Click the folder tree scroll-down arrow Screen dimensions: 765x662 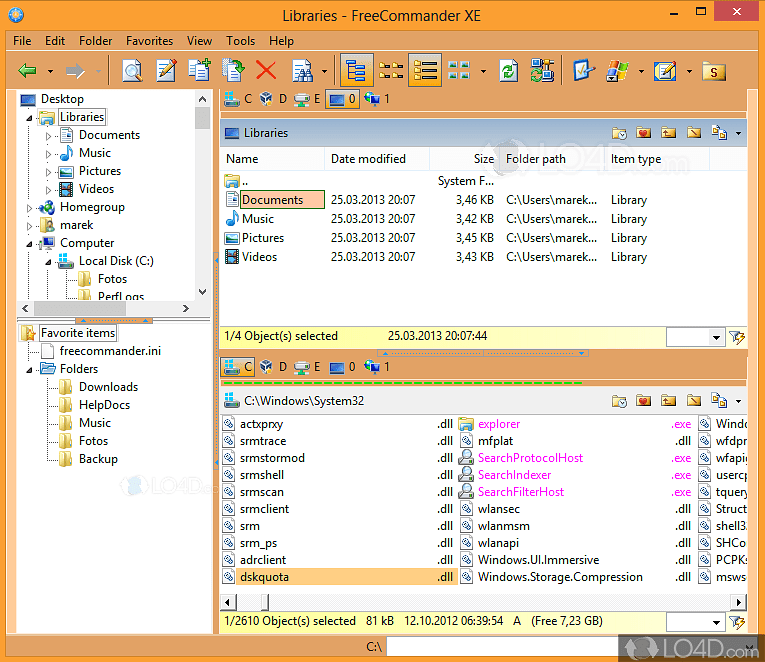(202, 292)
